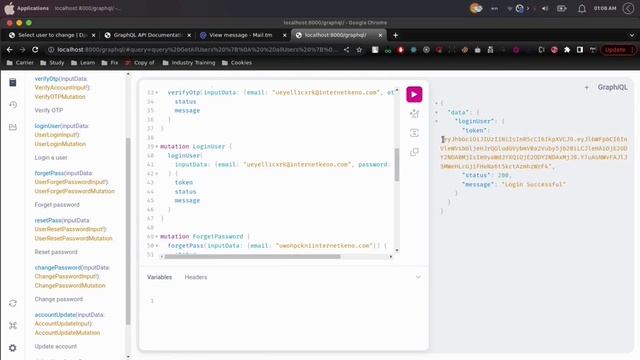Viewport: 640px width, 360px height.
Task: Open Chrome extensions puzzle icon
Action: (567, 49)
